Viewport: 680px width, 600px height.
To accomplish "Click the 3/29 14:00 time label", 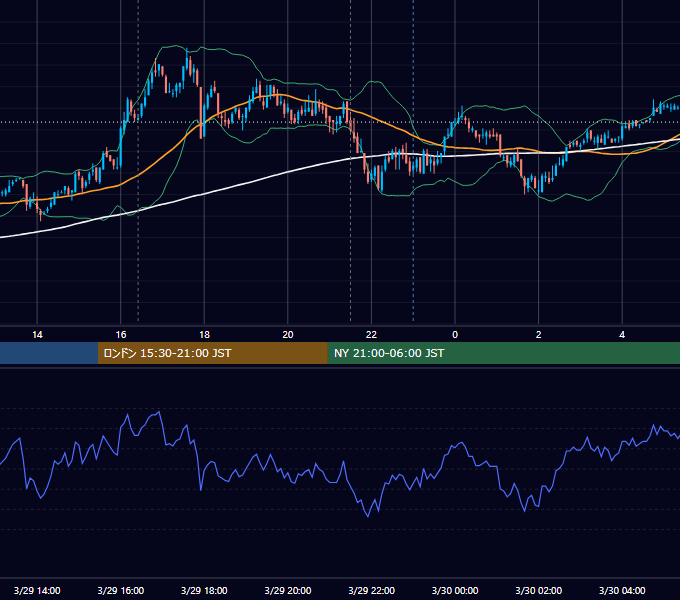I will (x=37, y=590).
